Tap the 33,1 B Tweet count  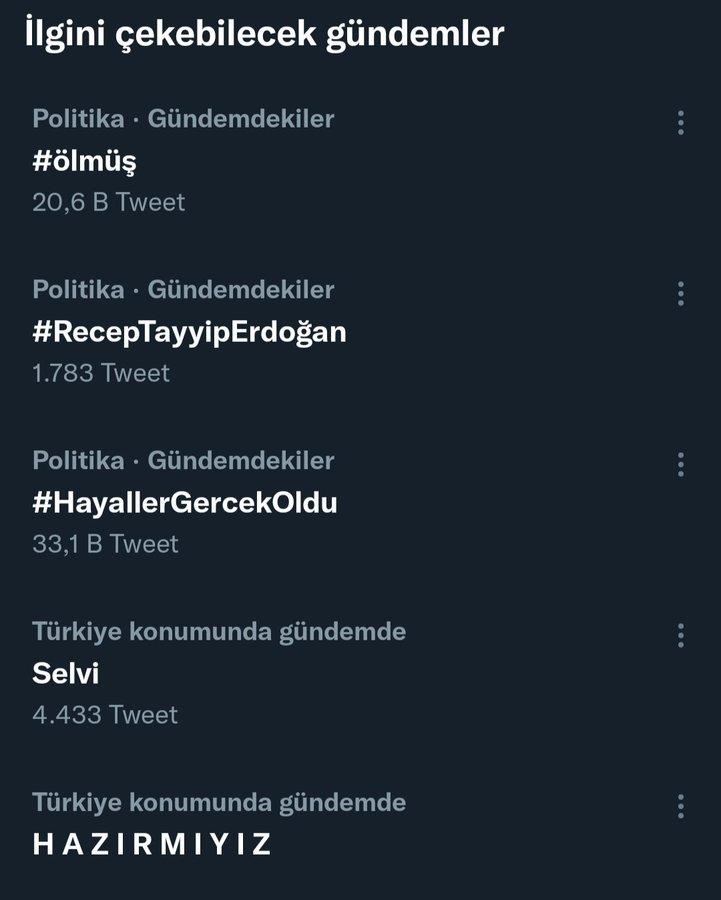105,544
